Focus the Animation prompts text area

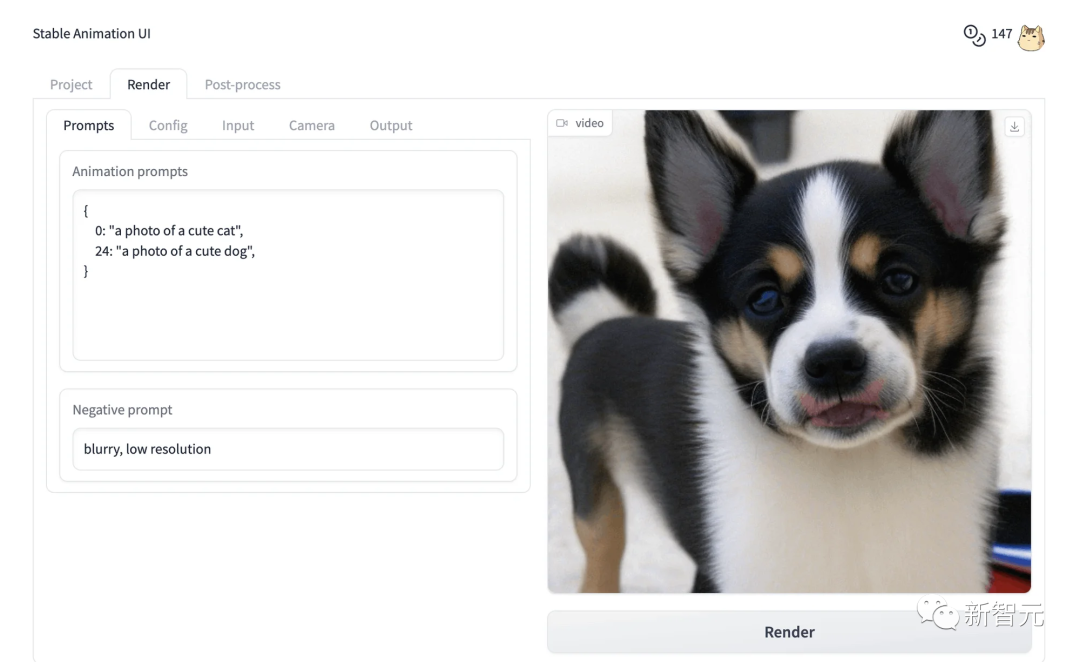click(288, 275)
